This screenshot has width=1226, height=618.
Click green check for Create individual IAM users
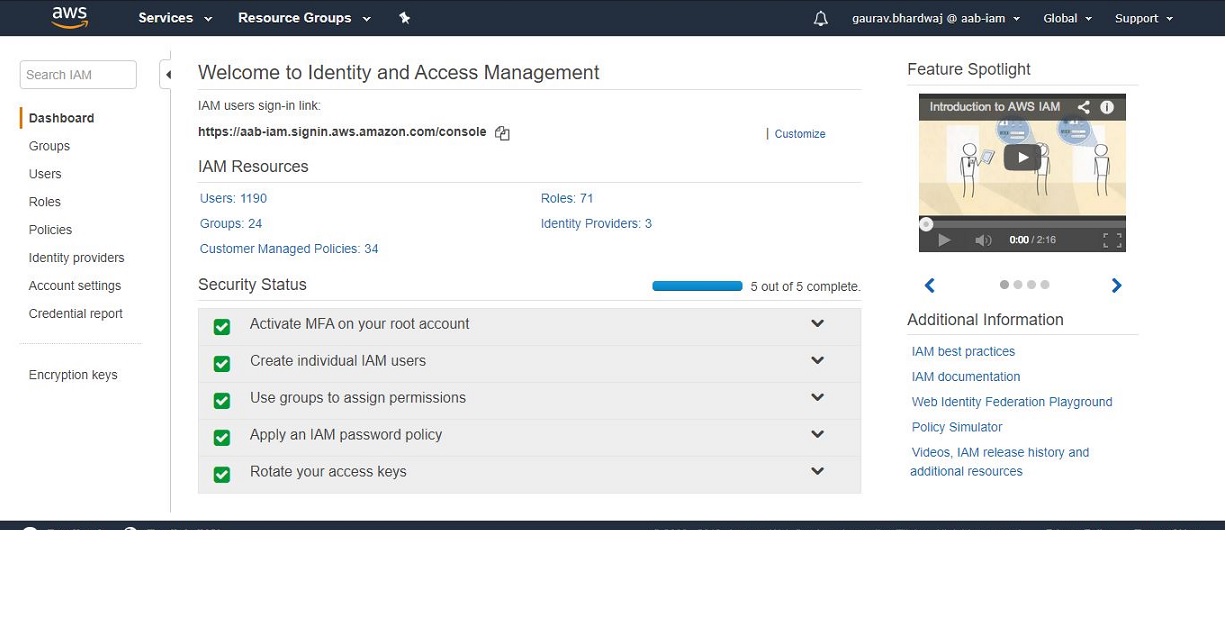pos(222,364)
